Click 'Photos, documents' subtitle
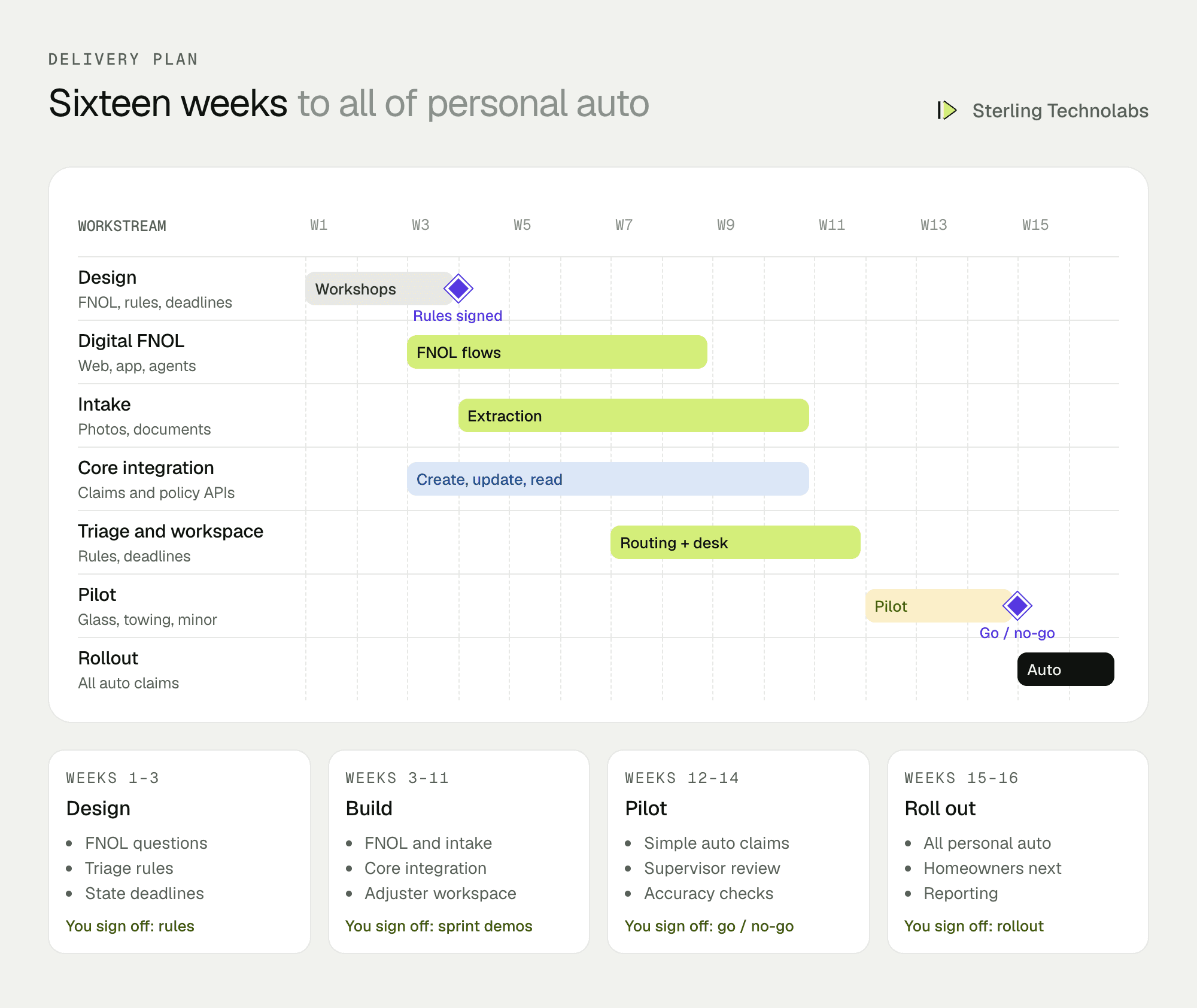This screenshot has width=1197, height=1008. (144, 429)
